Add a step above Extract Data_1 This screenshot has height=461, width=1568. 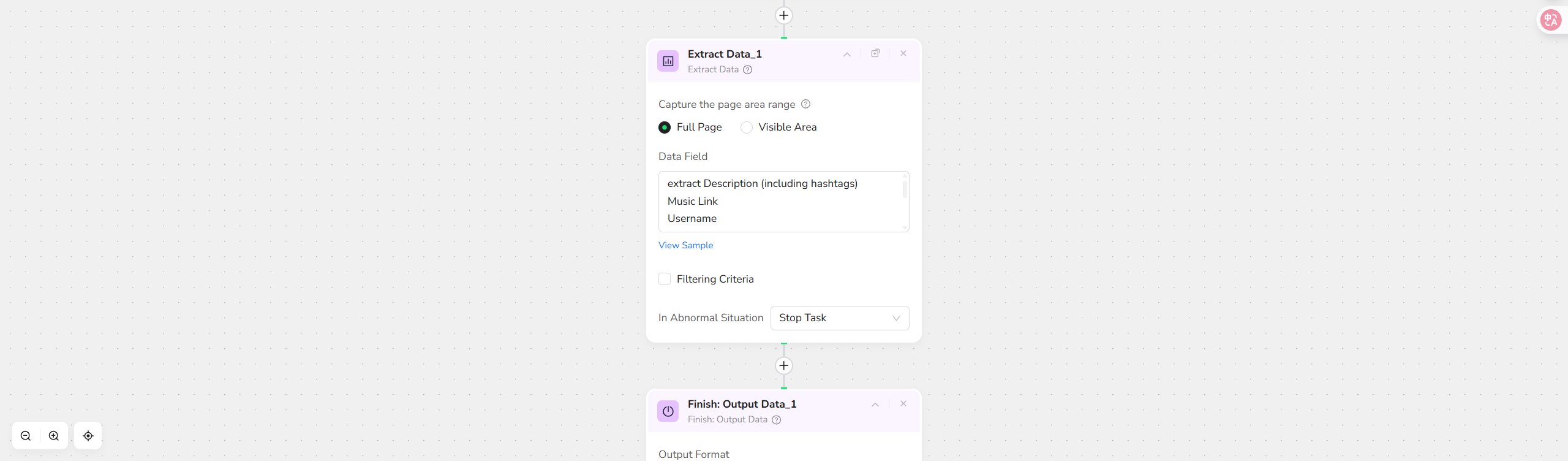tap(783, 15)
